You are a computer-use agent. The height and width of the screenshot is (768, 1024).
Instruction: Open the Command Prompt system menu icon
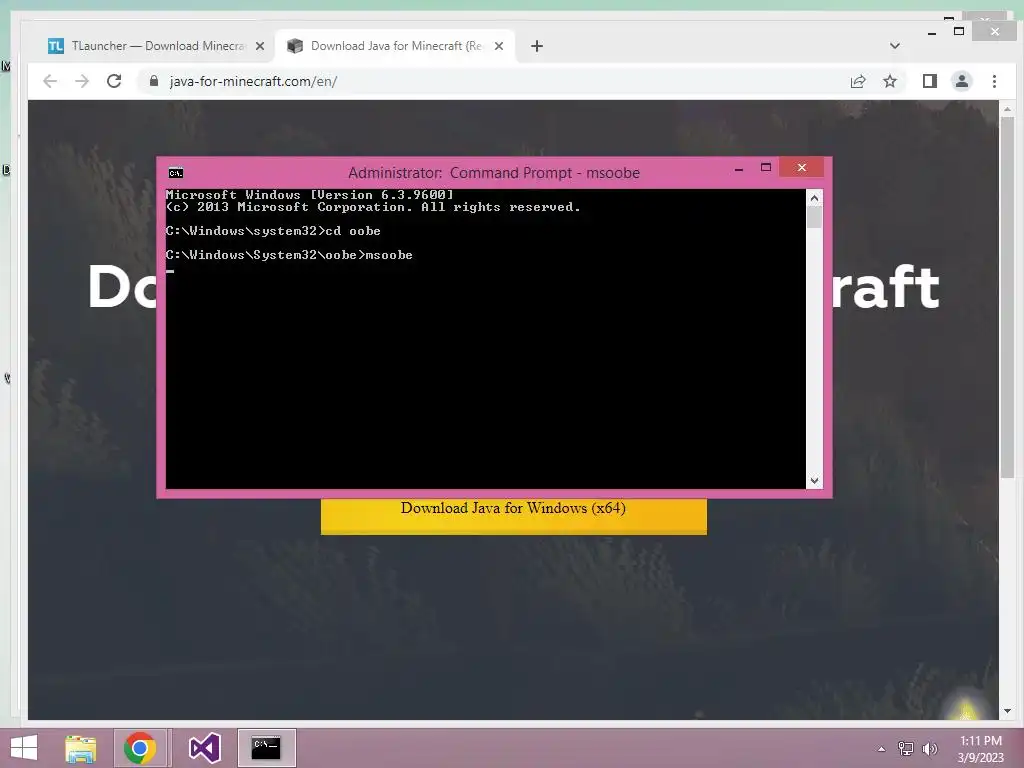tap(176, 173)
